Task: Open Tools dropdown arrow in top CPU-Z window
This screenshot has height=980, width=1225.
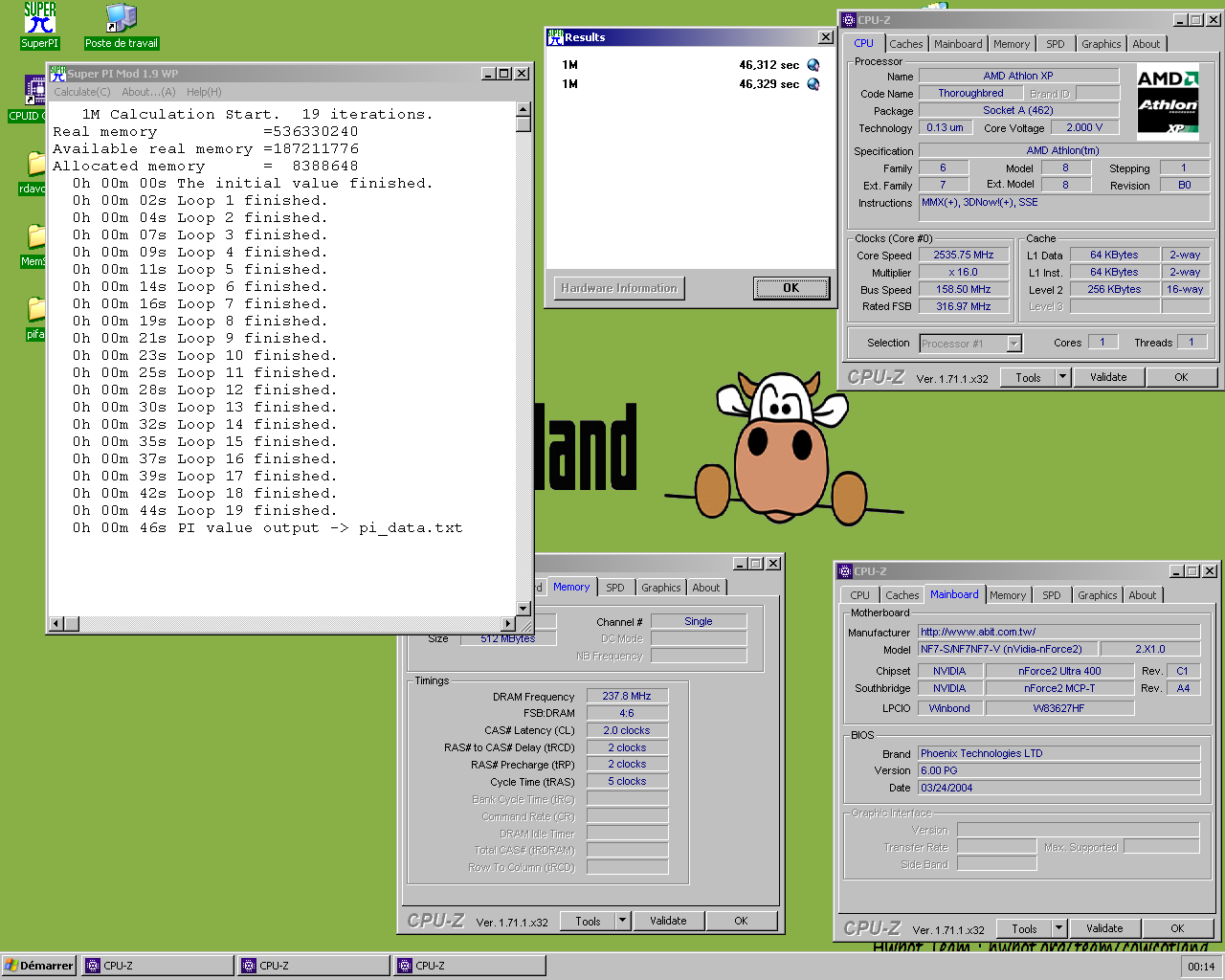Action: (x=1062, y=377)
